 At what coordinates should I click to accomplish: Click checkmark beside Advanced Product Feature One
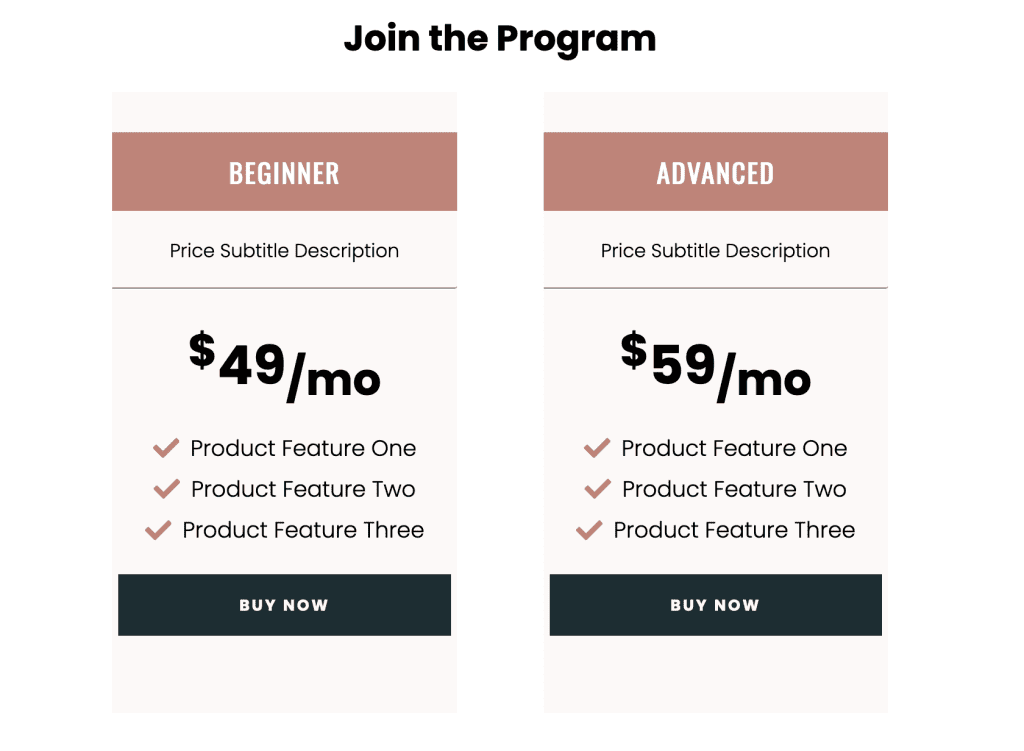(x=597, y=448)
